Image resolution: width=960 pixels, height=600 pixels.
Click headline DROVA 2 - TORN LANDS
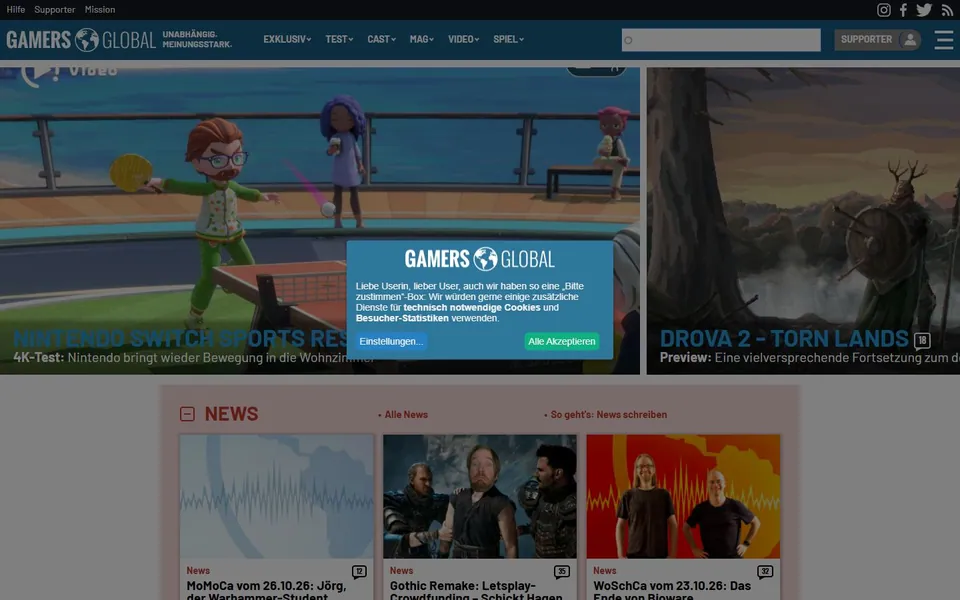[x=784, y=339]
